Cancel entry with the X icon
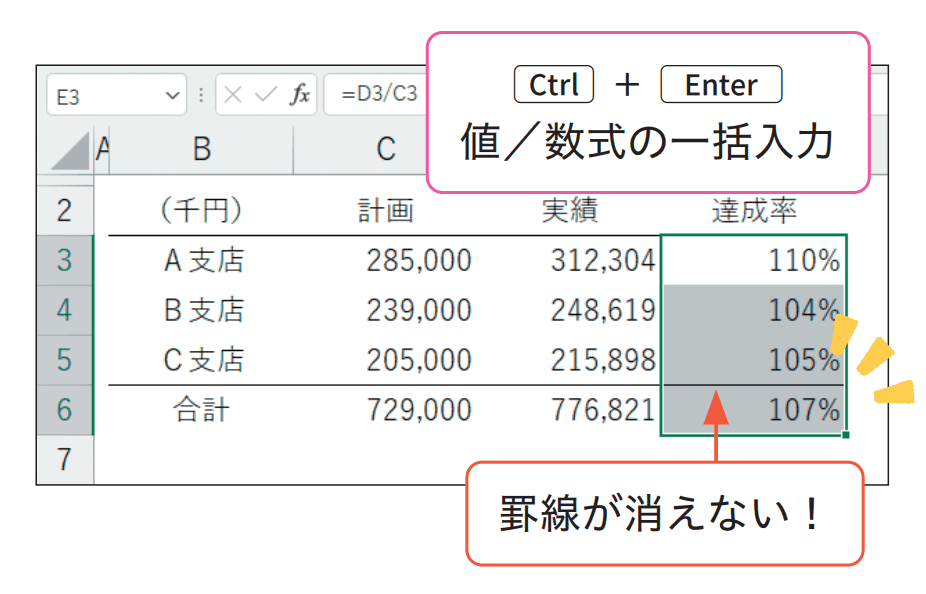Viewport: 926px width, 594px height. (x=233, y=94)
